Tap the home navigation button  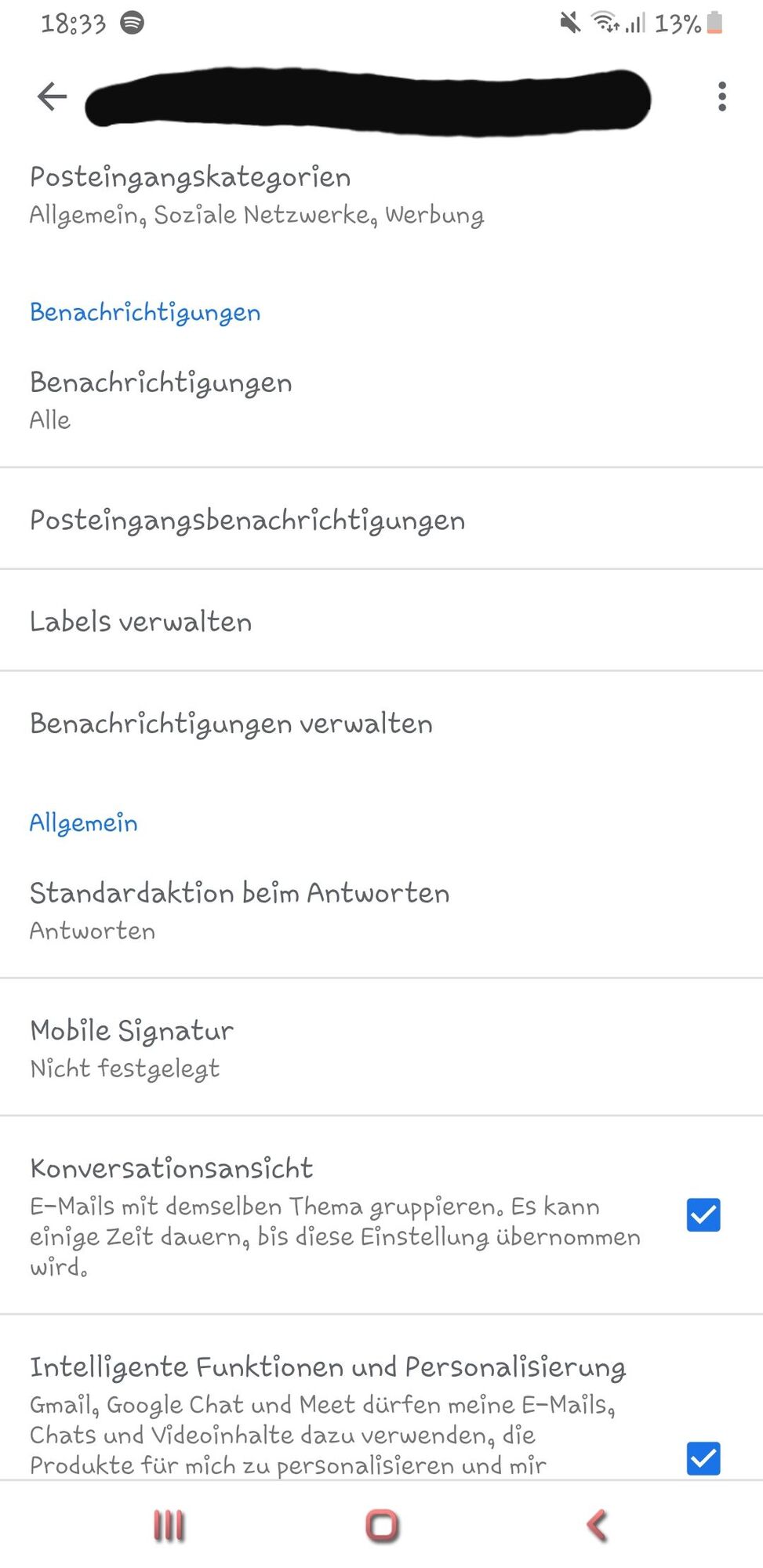[382, 1526]
